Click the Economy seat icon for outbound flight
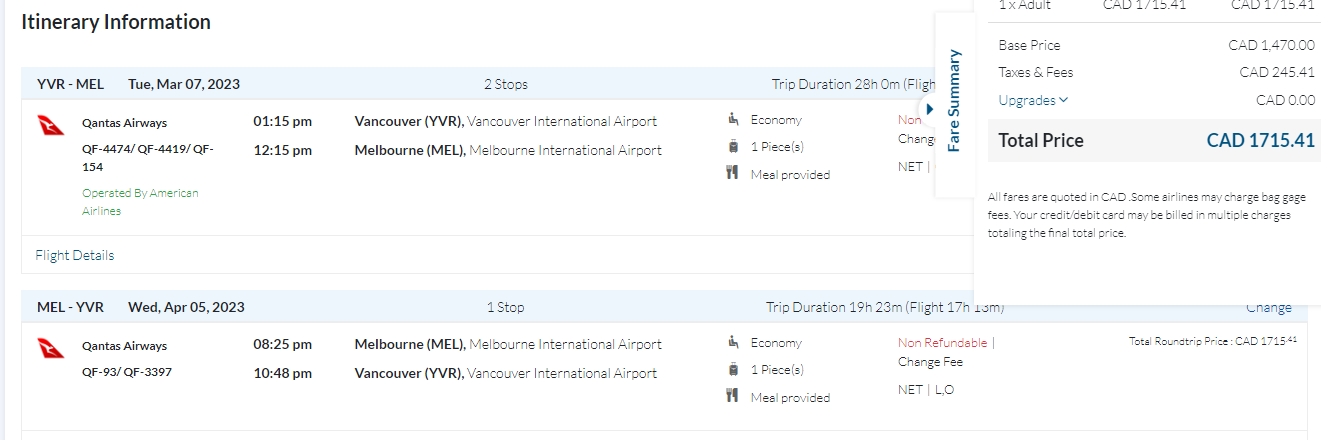The image size is (1321, 440). pyautogui.click(x=734, y=120)
